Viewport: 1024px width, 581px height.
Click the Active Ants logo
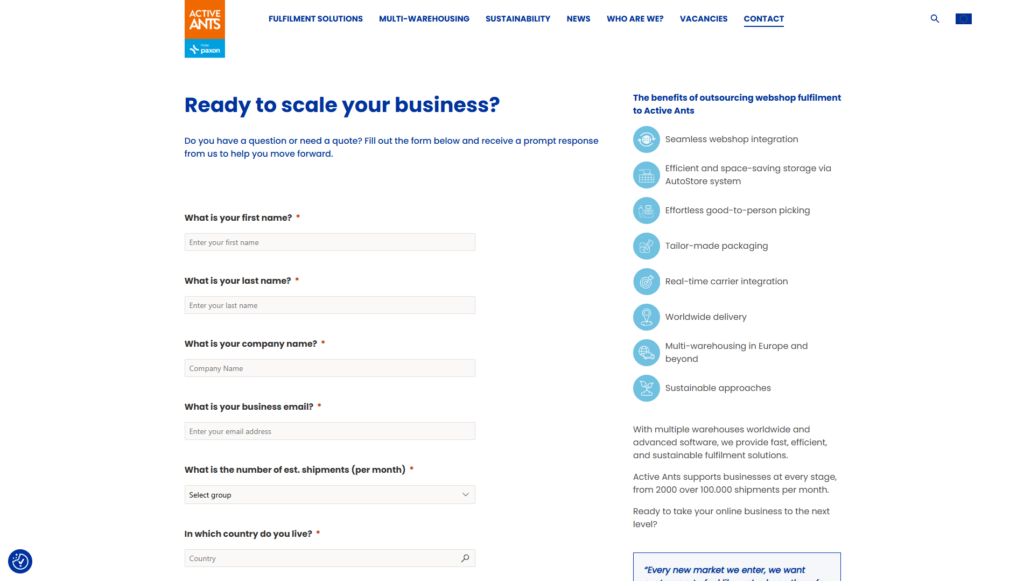[x=204, y=29]
